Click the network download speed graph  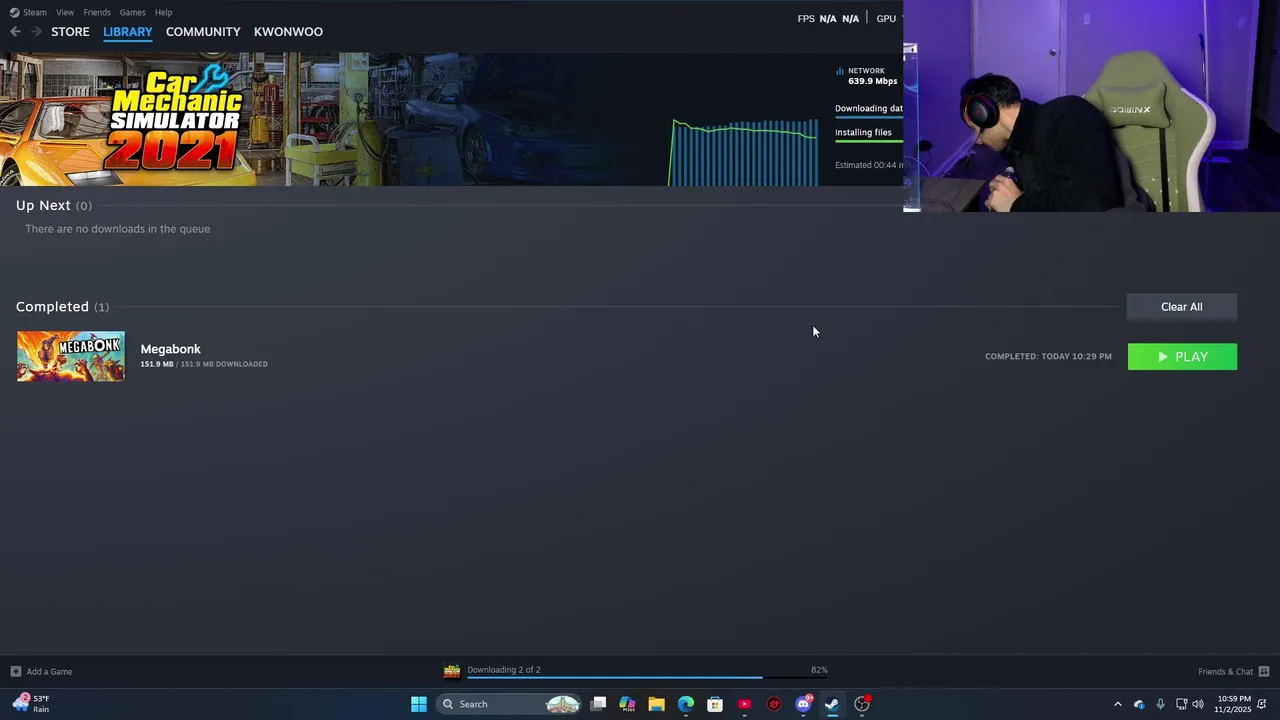[x=744, y=152]
